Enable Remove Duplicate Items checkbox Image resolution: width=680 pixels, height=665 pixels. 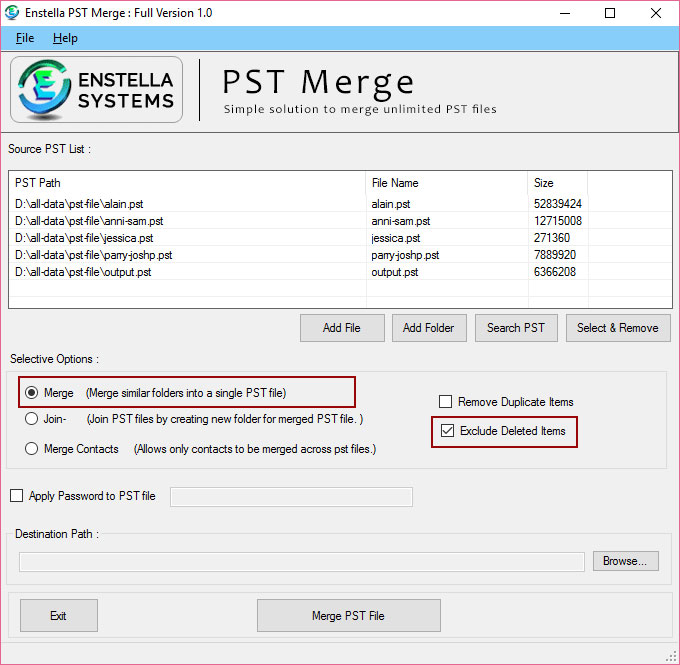point(446,402)
